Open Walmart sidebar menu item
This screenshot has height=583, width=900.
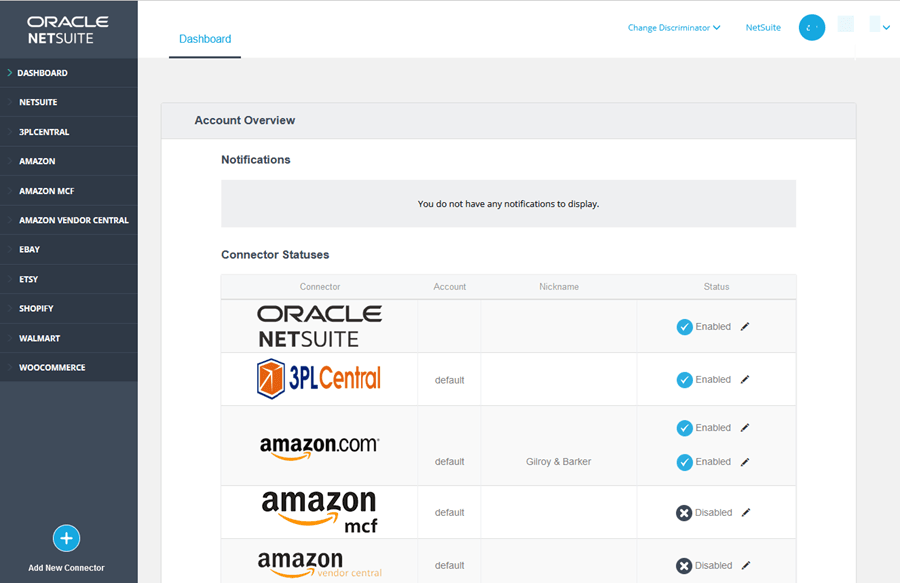(69, 339)
